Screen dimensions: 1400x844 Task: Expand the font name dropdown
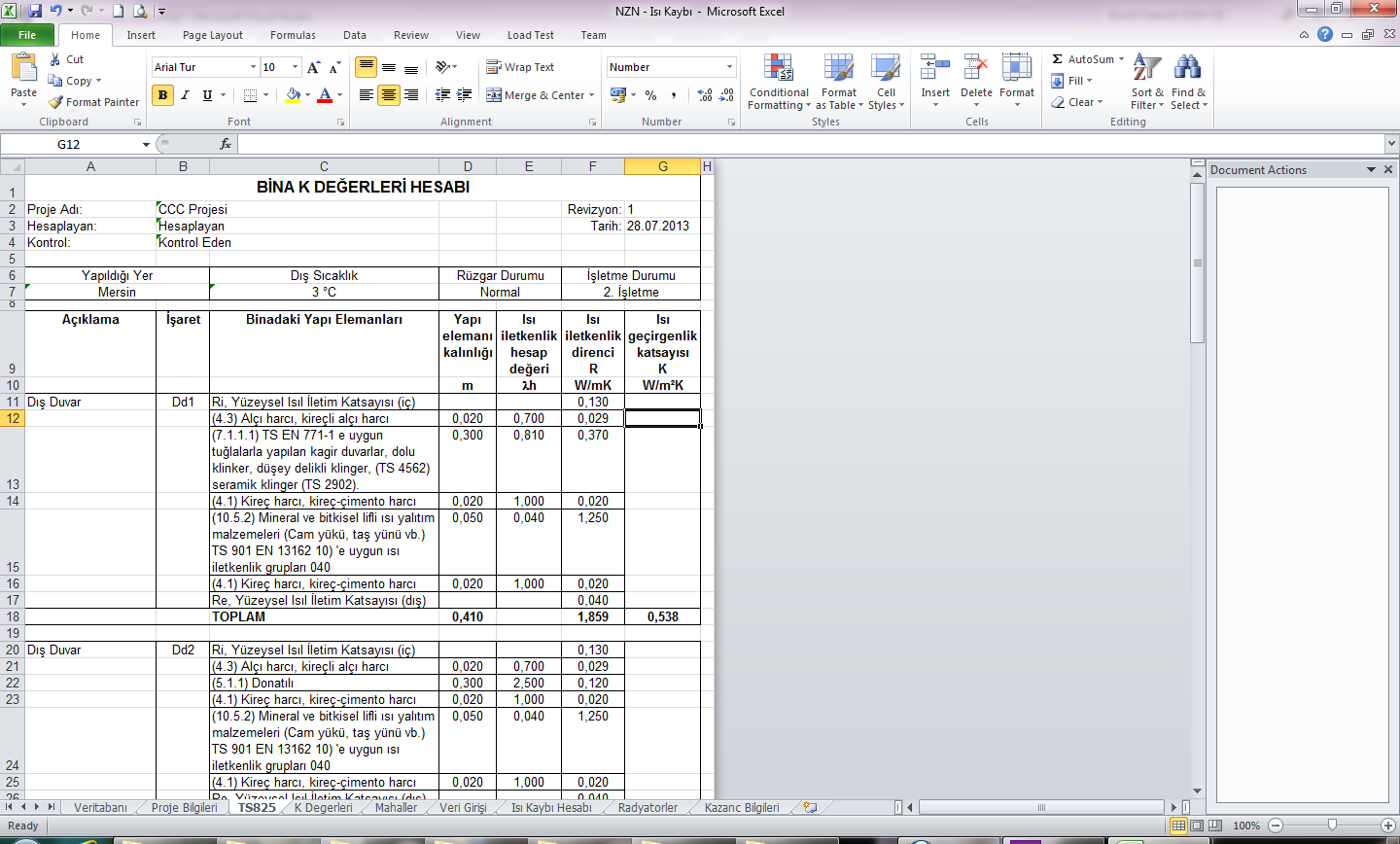[x=253, y=67]
